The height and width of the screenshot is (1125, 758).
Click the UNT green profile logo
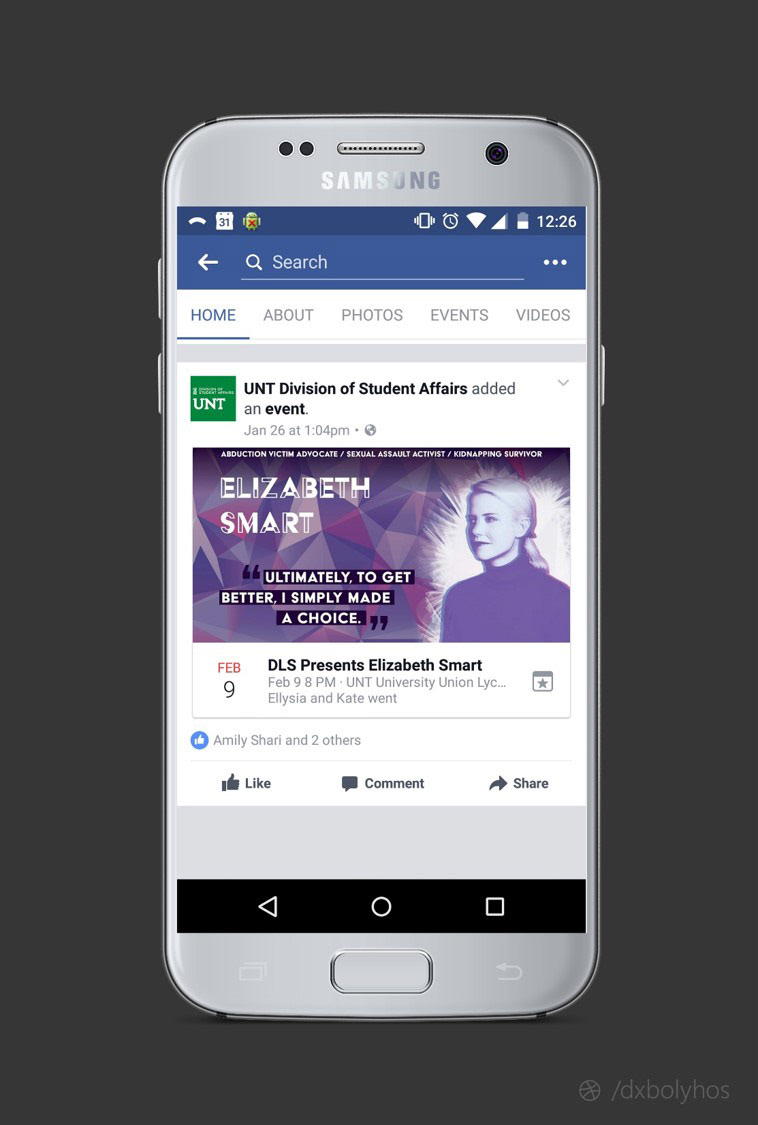(213, 398)
